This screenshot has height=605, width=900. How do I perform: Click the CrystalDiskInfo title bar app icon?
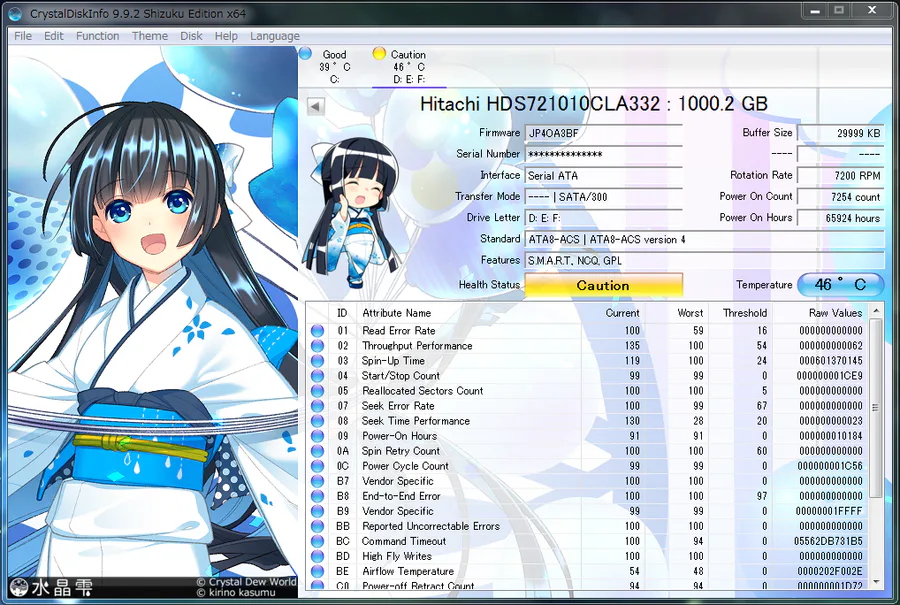pyautogui.click(x=15, y=13)
